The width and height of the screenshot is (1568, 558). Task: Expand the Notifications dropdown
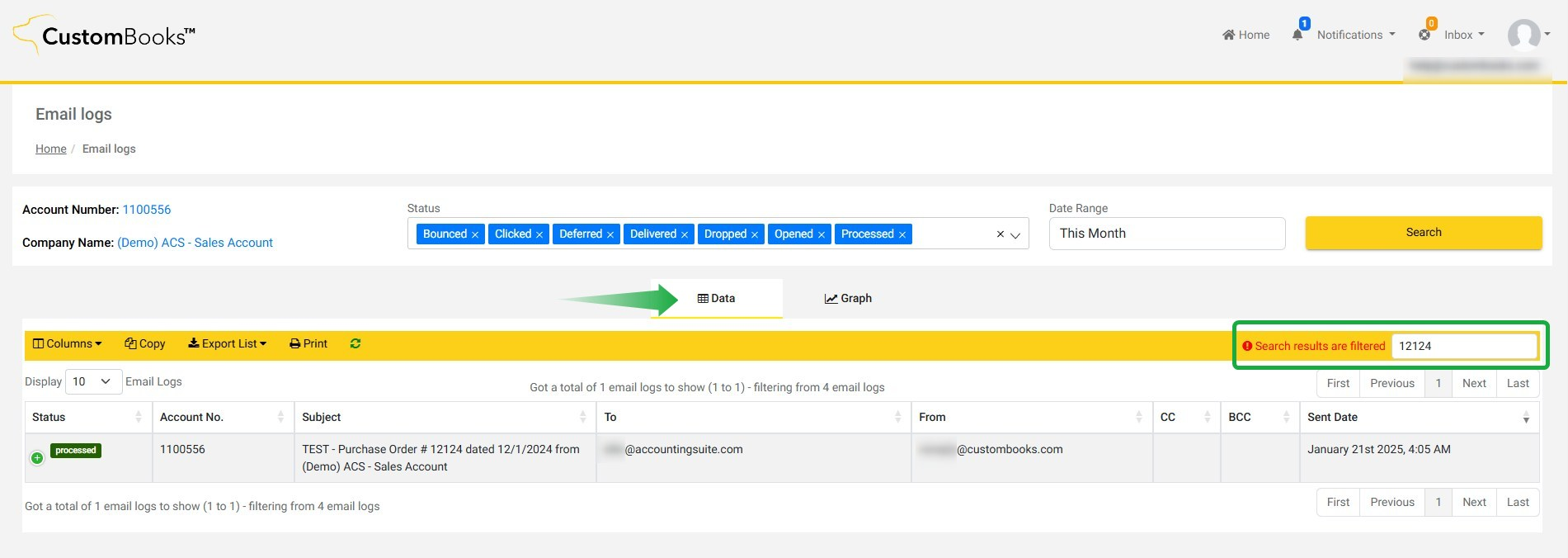(x=1356, y=35)
